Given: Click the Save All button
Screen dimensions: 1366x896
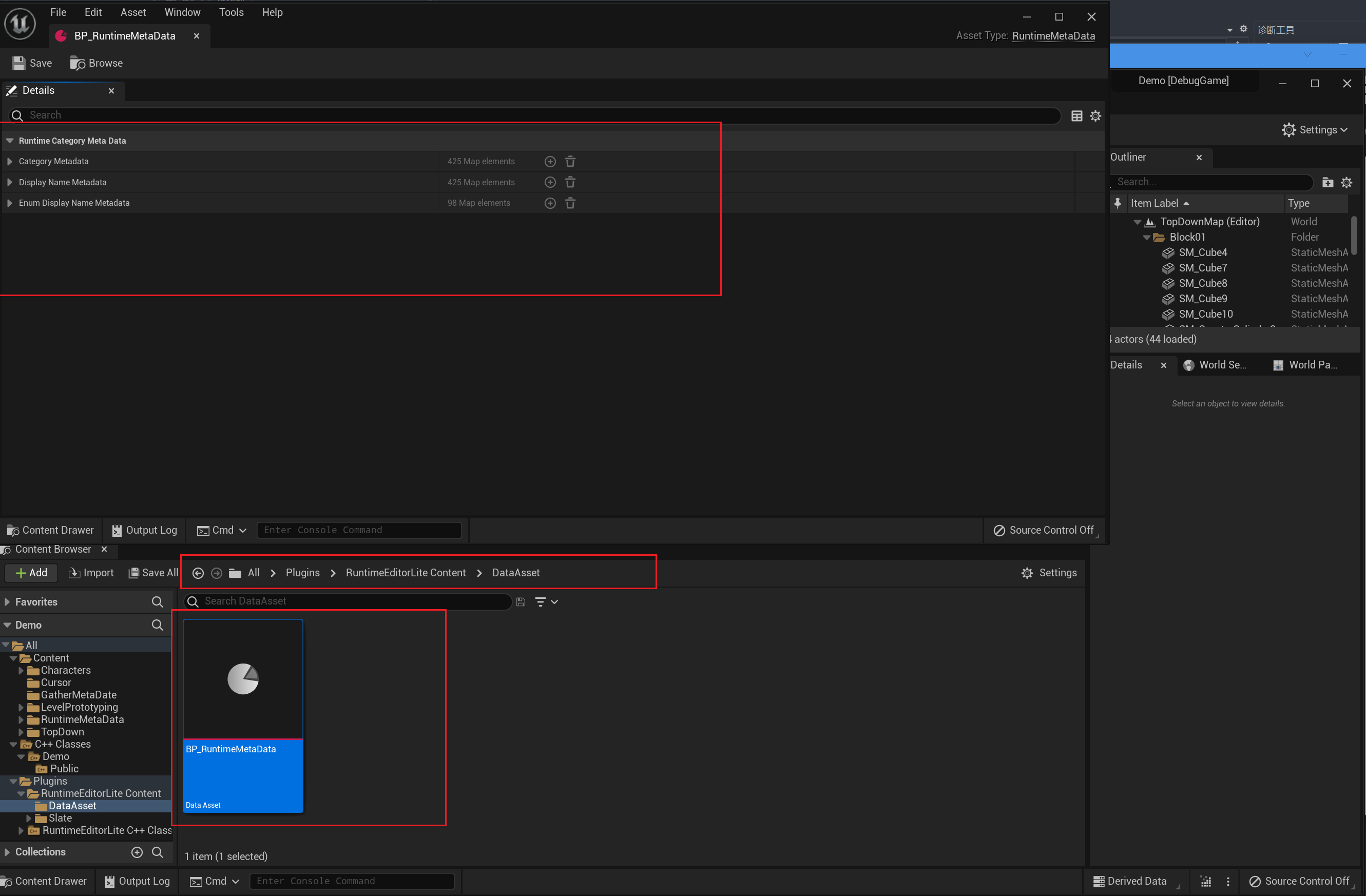Looking at the screenshot, I should pyautogui.click(x=152, y=573).
